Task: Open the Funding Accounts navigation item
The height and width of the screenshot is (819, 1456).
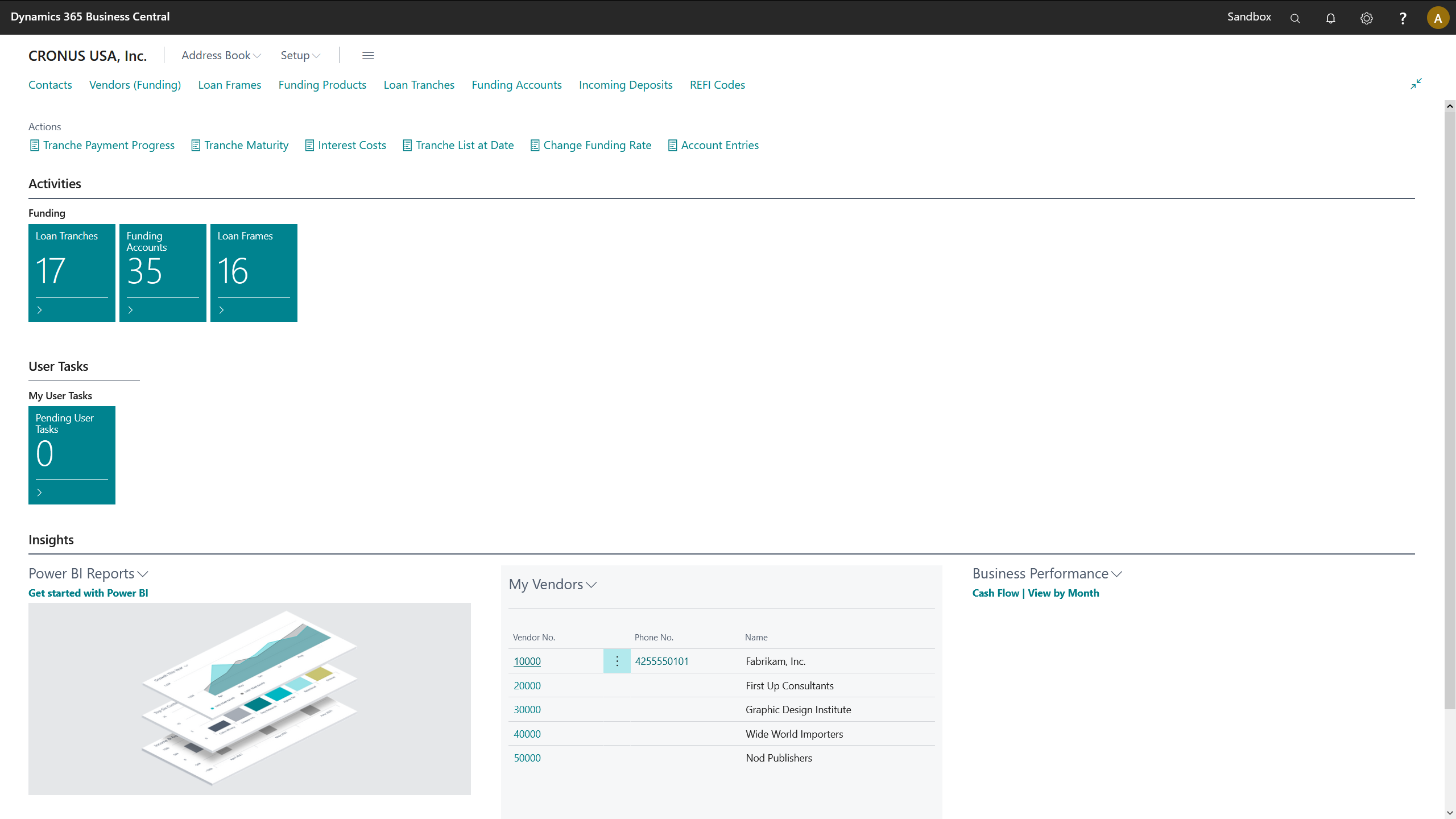Action: click(x=517, y=85)
